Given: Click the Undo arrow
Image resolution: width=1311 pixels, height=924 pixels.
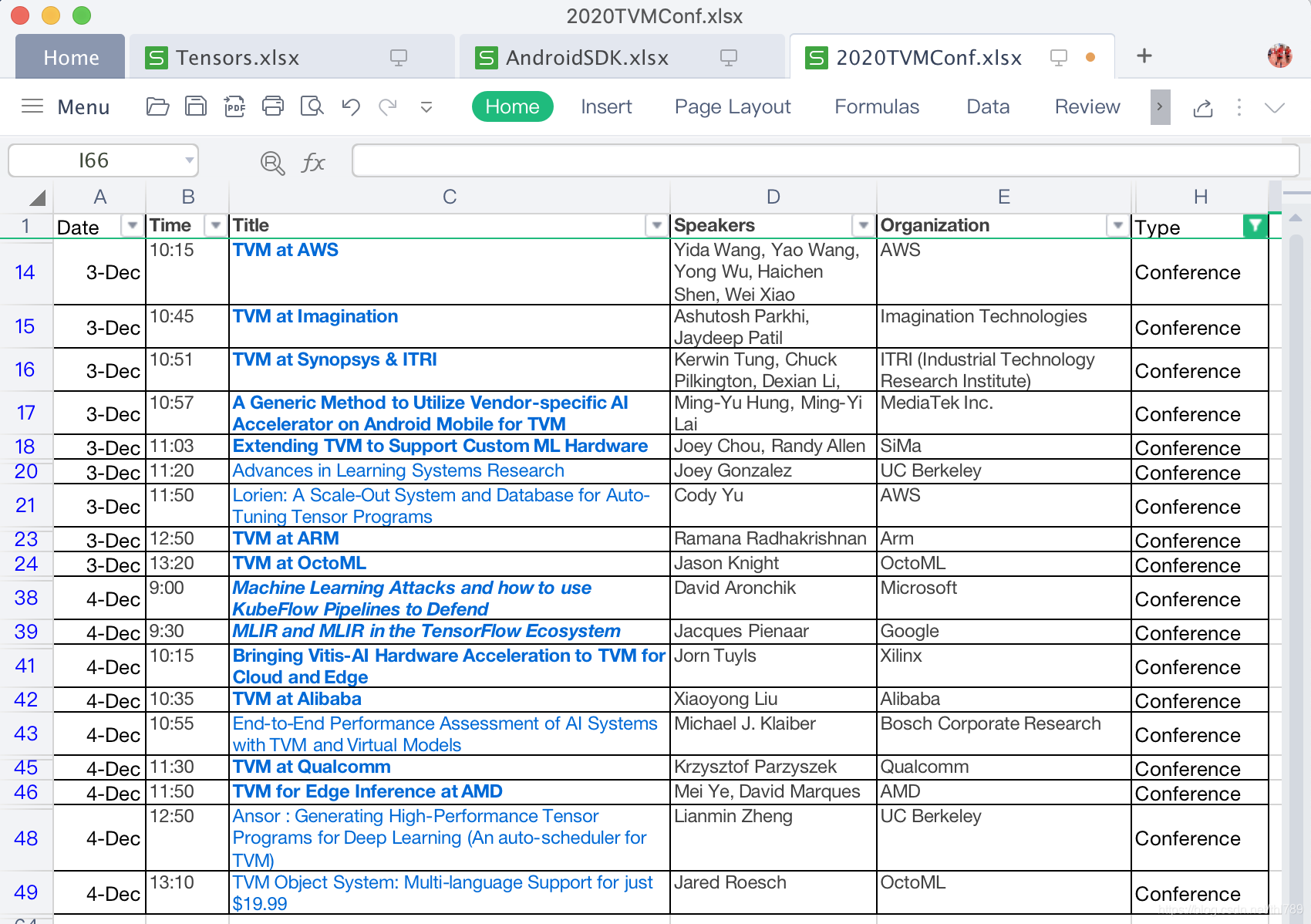Looking at the screenshot, I should coord(351,106).
